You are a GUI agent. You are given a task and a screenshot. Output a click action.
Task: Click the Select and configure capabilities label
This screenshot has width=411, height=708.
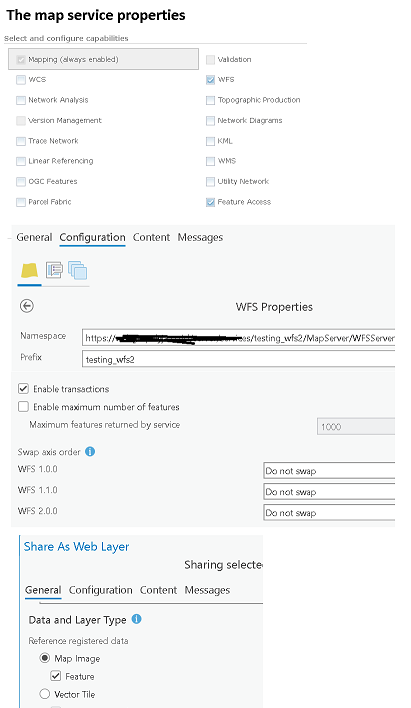tap(66, 38)
